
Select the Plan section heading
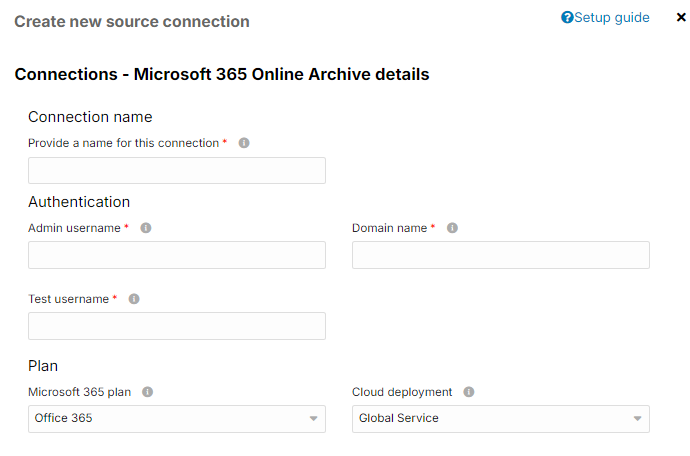coord(43,366)
